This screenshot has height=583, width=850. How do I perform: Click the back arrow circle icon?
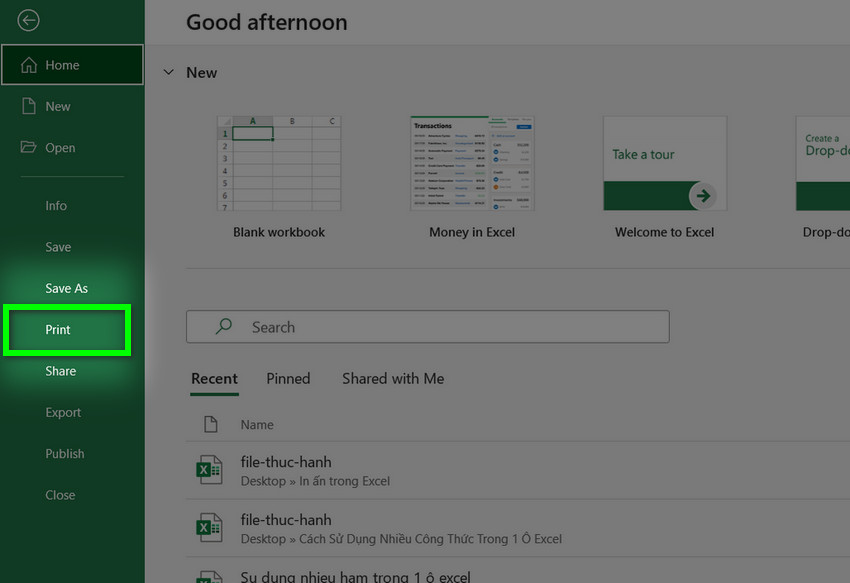28,20
